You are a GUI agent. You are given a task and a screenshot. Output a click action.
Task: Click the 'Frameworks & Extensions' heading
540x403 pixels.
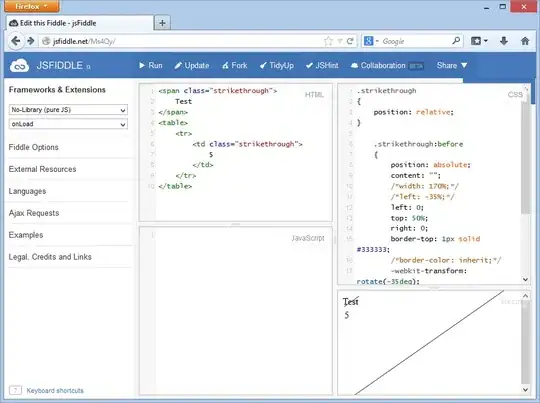[57, 90]
